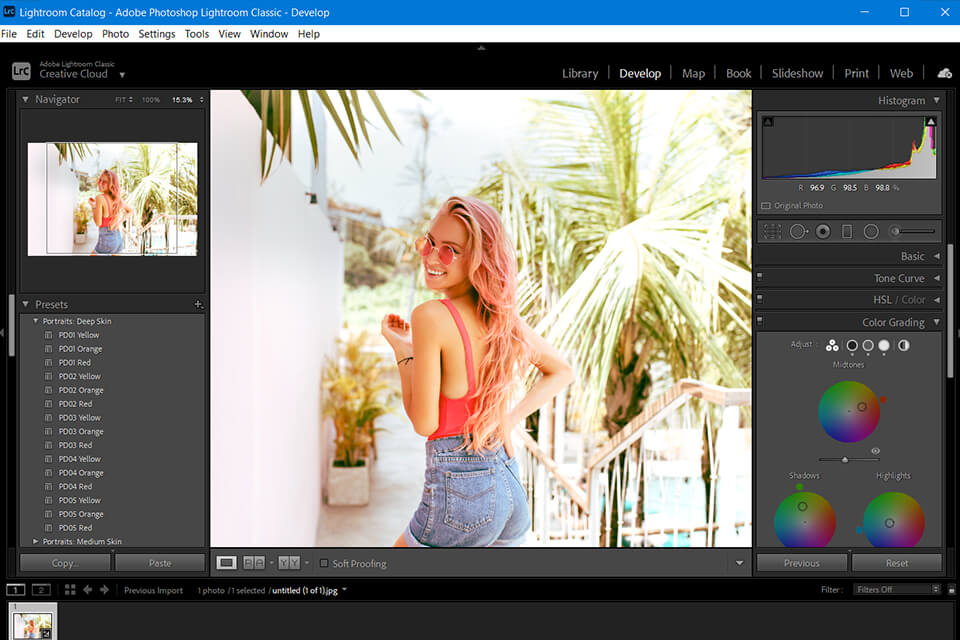Image resolution: width=960 pixels, height=640 pixels.
Task: Click the Midtones color wheel
Action: 849,412
